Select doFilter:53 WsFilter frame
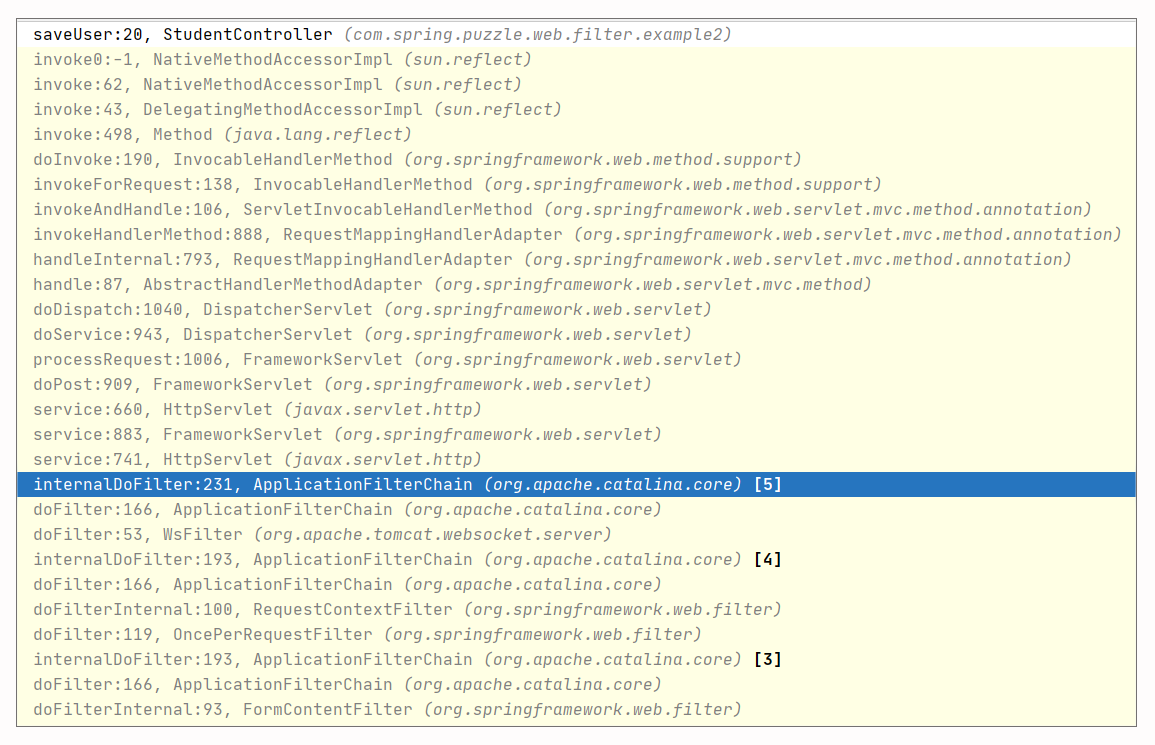The height and width of the screenshot is (745, 1155). [322, 535]
